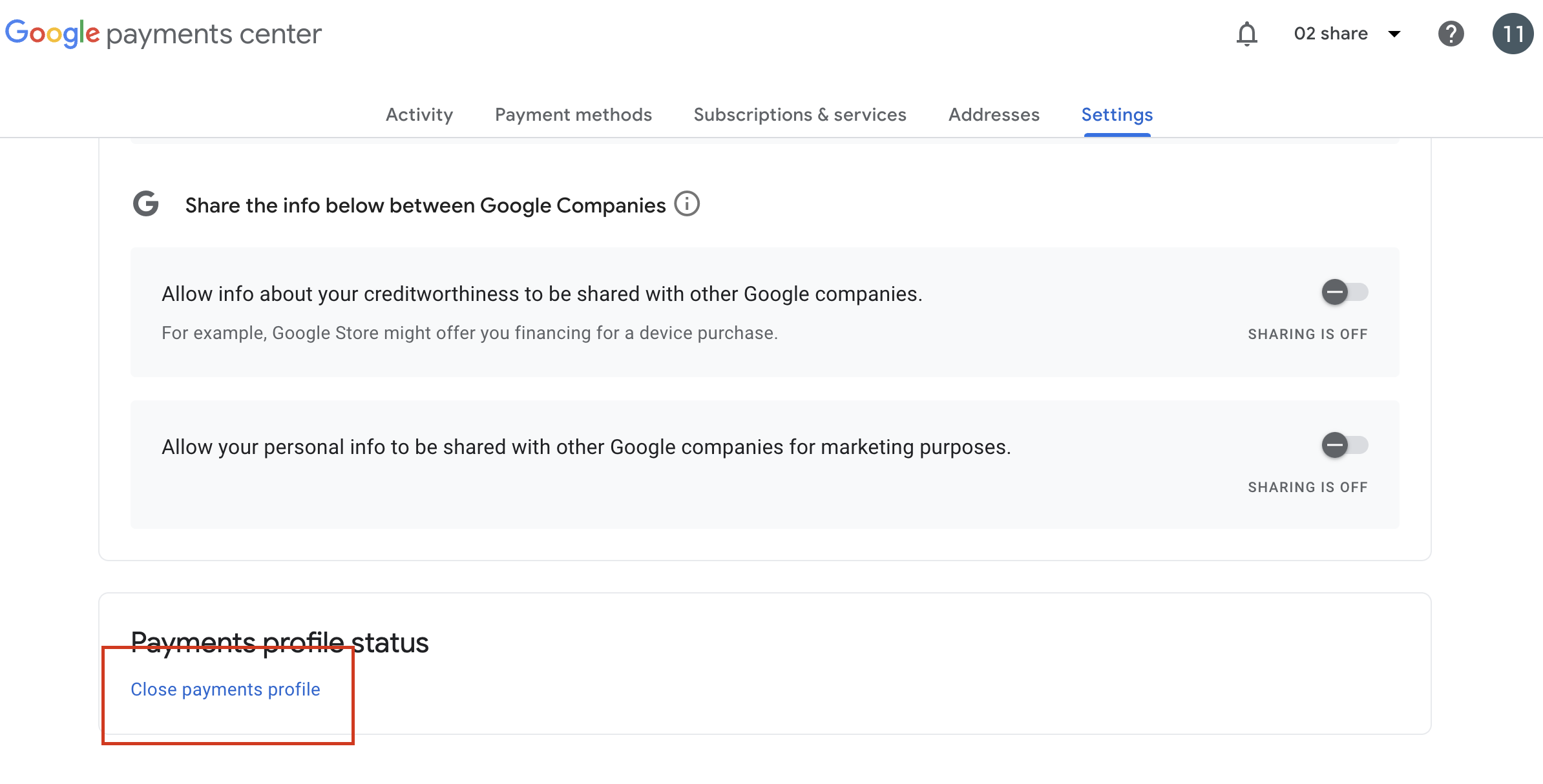Go to the Addresses tab
1543x784 pixels.
click(994, 114)
